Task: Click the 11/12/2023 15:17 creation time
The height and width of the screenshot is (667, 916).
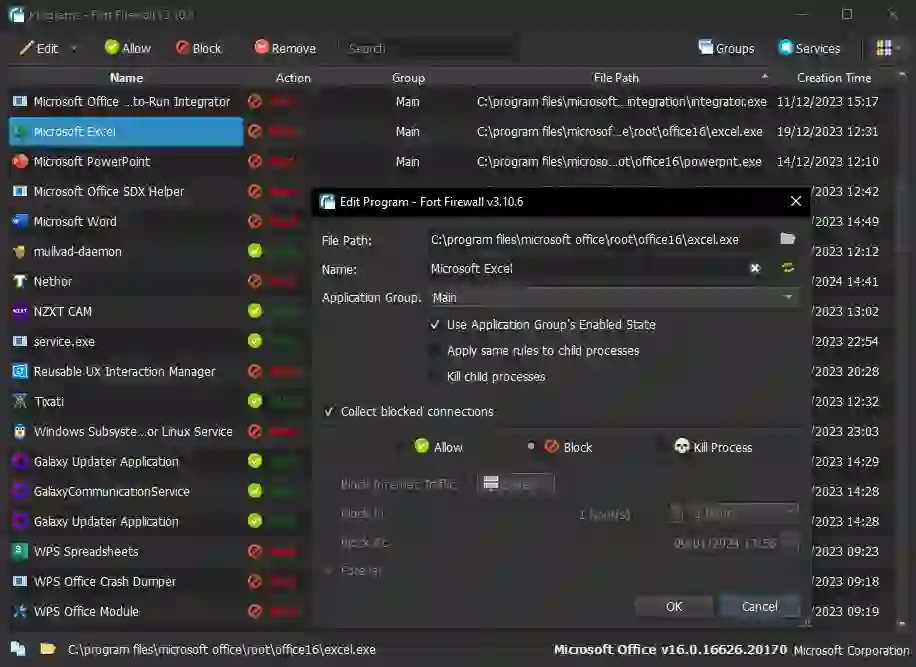Action: 827,102
